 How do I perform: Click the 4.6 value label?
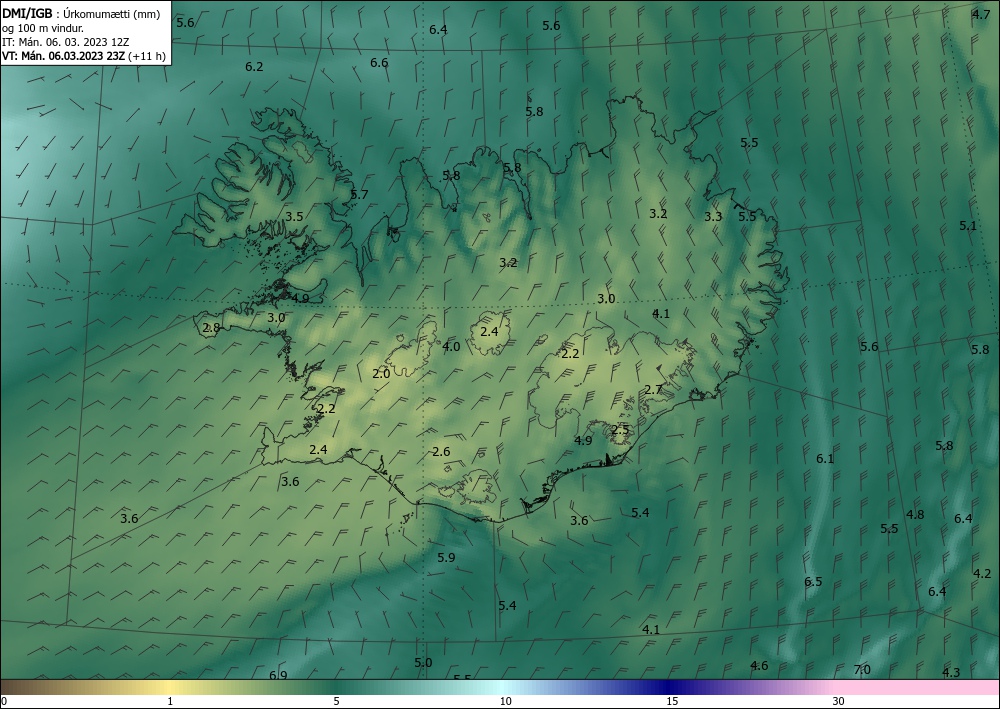point(759,666)
